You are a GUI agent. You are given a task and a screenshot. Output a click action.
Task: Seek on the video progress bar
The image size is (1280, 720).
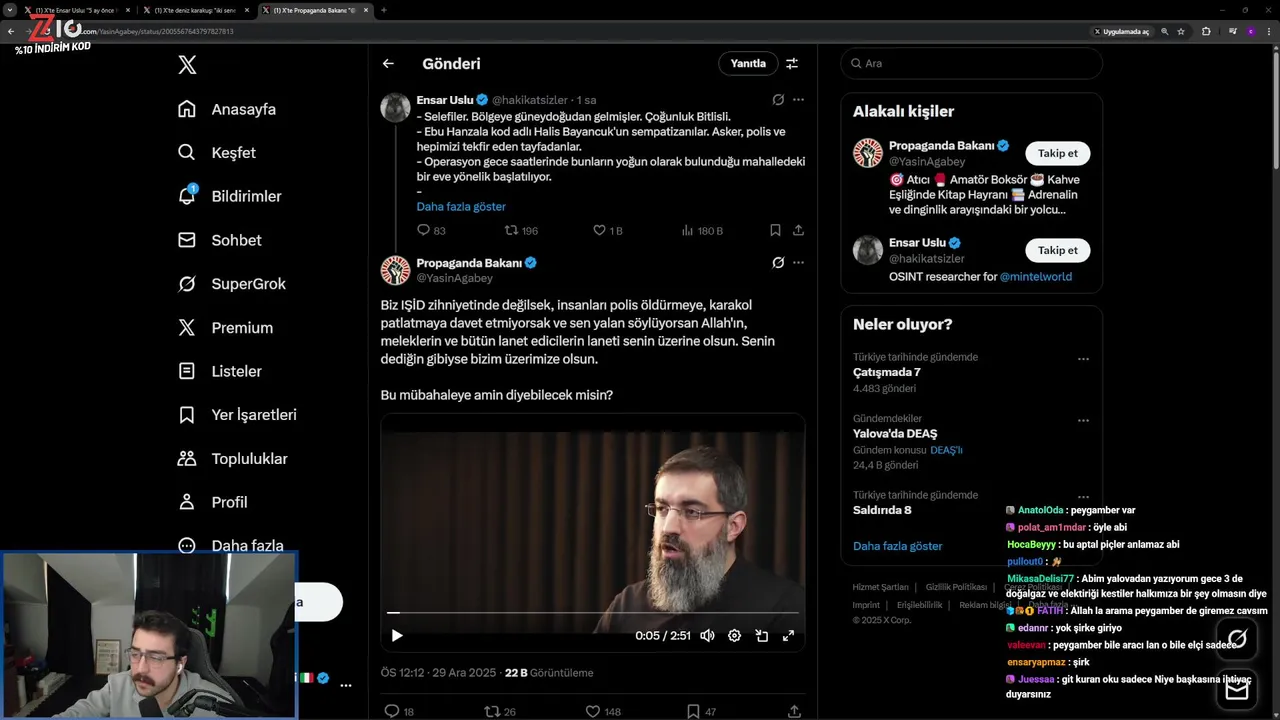pyautogui.click(x=593, y=612)
